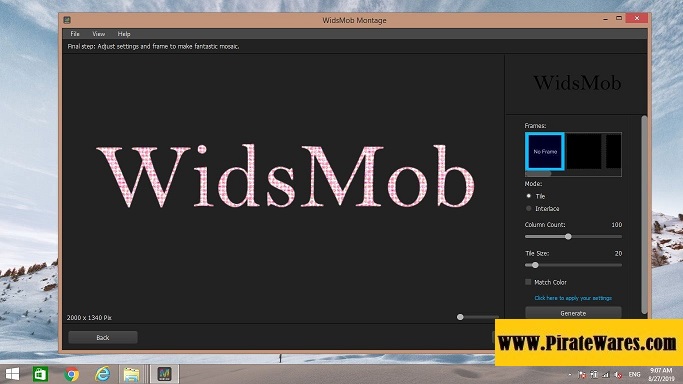Click the volume icon in the tray
Viewport: 683px width, 384px height.
[618, 374]
